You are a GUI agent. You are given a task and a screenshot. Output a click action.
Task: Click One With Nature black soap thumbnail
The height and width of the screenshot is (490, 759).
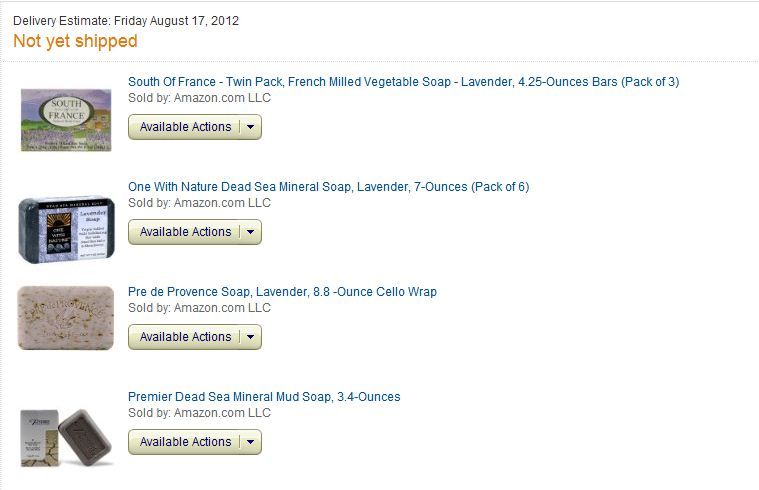66,229
